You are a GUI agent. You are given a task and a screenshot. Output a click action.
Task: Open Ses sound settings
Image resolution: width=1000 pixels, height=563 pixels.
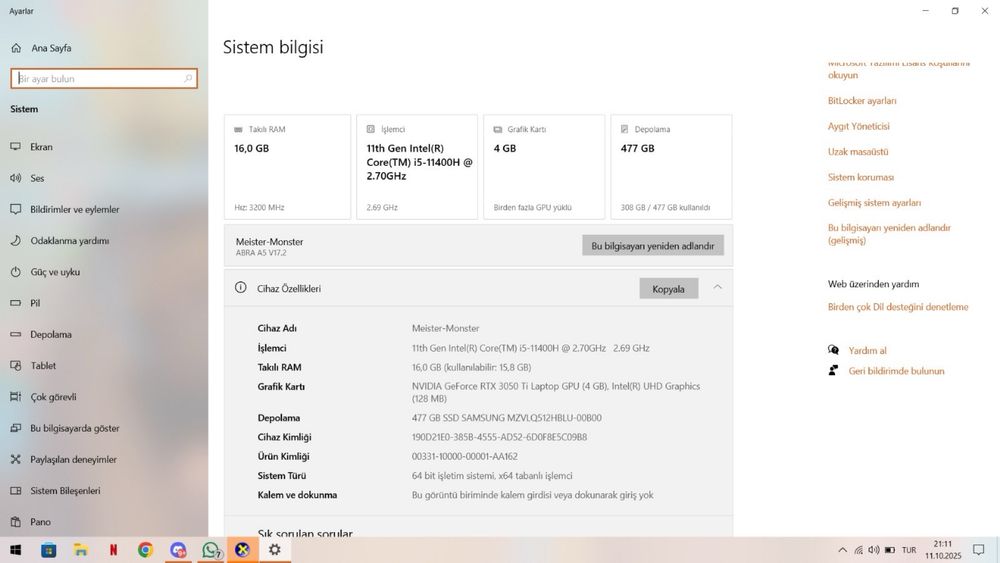37,178
